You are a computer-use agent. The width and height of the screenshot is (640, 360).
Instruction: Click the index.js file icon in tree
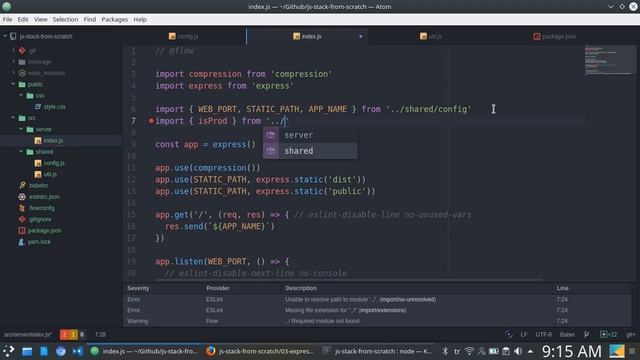point(38,140)
